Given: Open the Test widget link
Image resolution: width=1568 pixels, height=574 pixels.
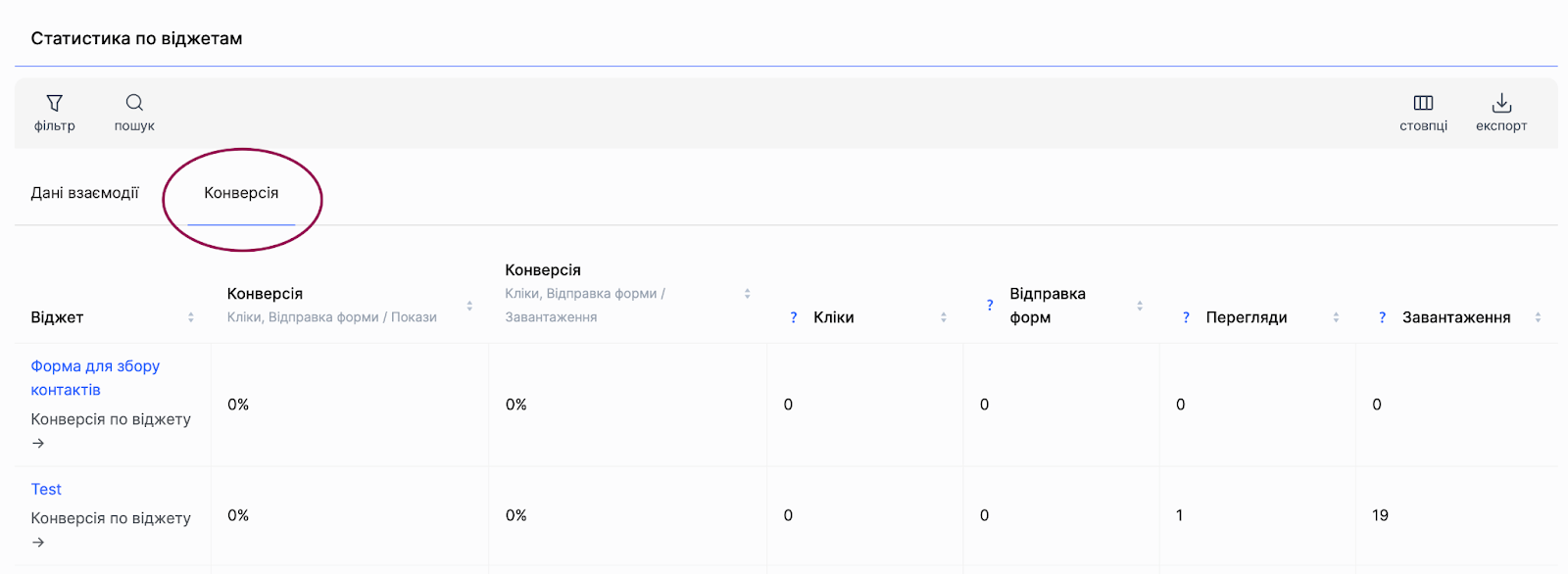Looking at the screenshot, I should point(46,490).
